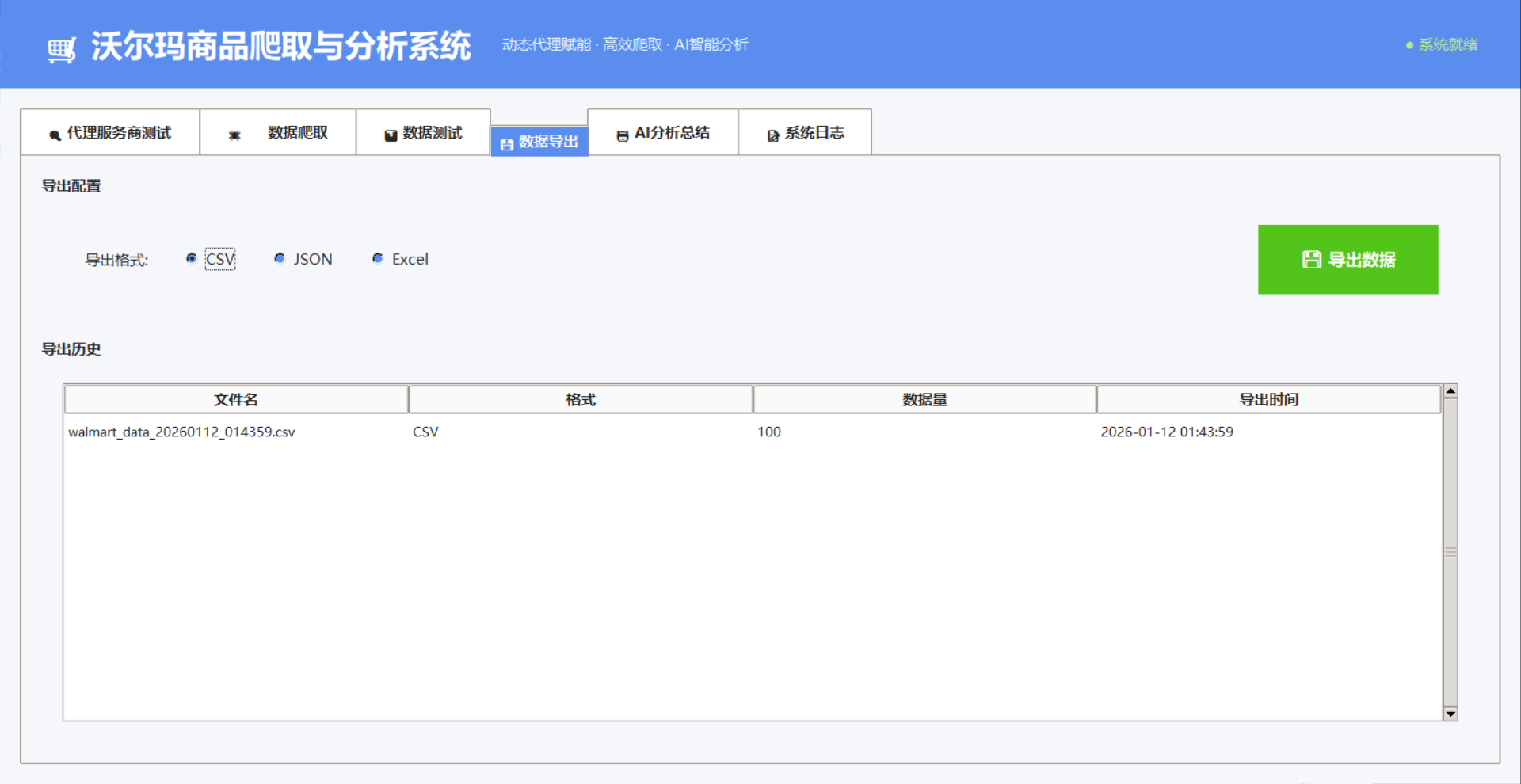Viewport: 1521px width, 784px height.
Task: Click scrollbar down arrow in export history
Action: 1450,714
